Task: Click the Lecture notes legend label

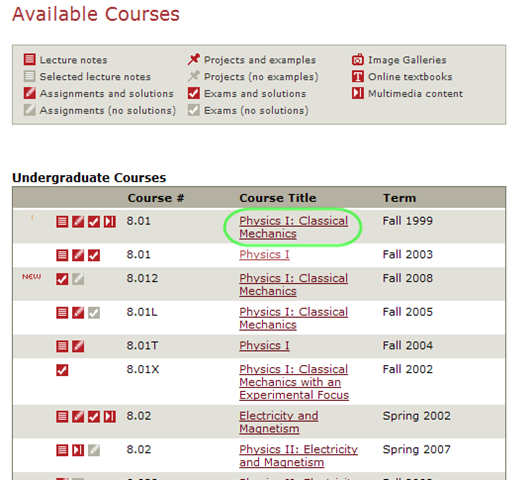Action: point(73,60)
